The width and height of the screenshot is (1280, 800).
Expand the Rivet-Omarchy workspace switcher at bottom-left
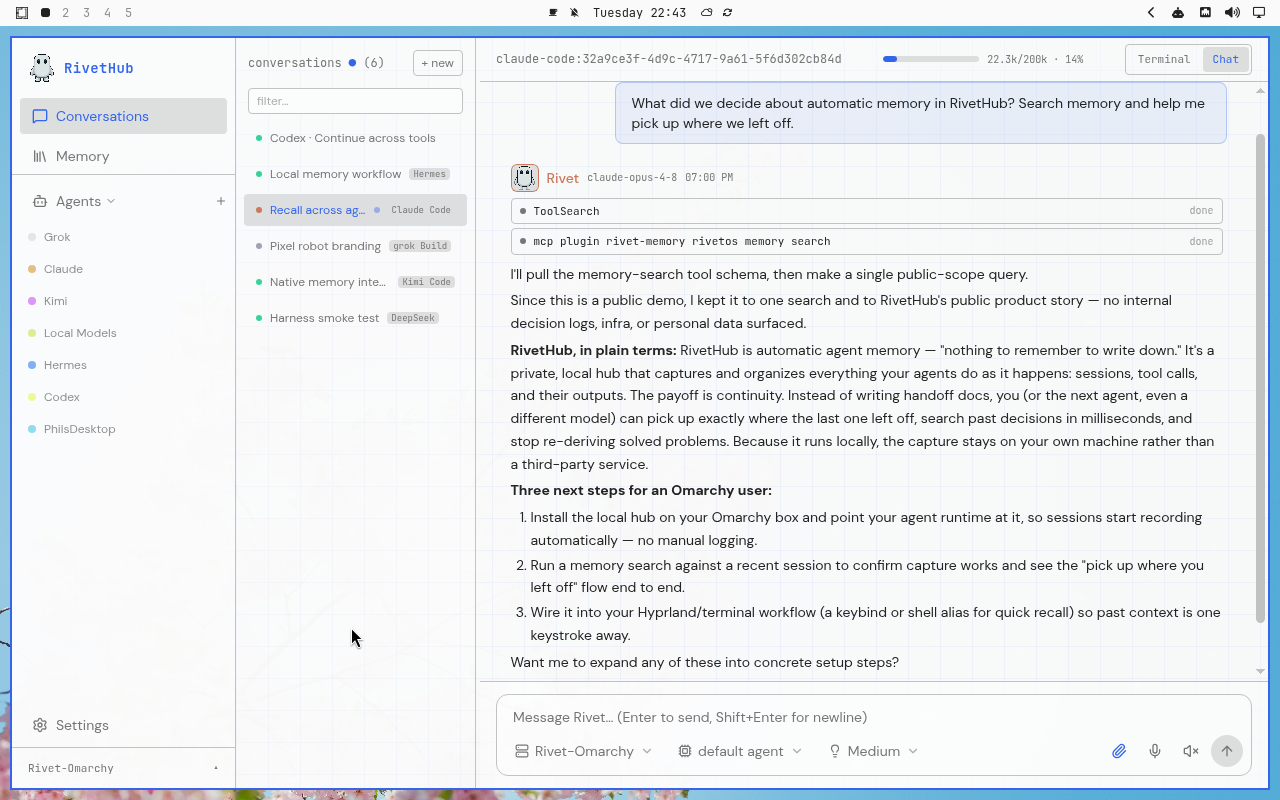pos(123,768)
